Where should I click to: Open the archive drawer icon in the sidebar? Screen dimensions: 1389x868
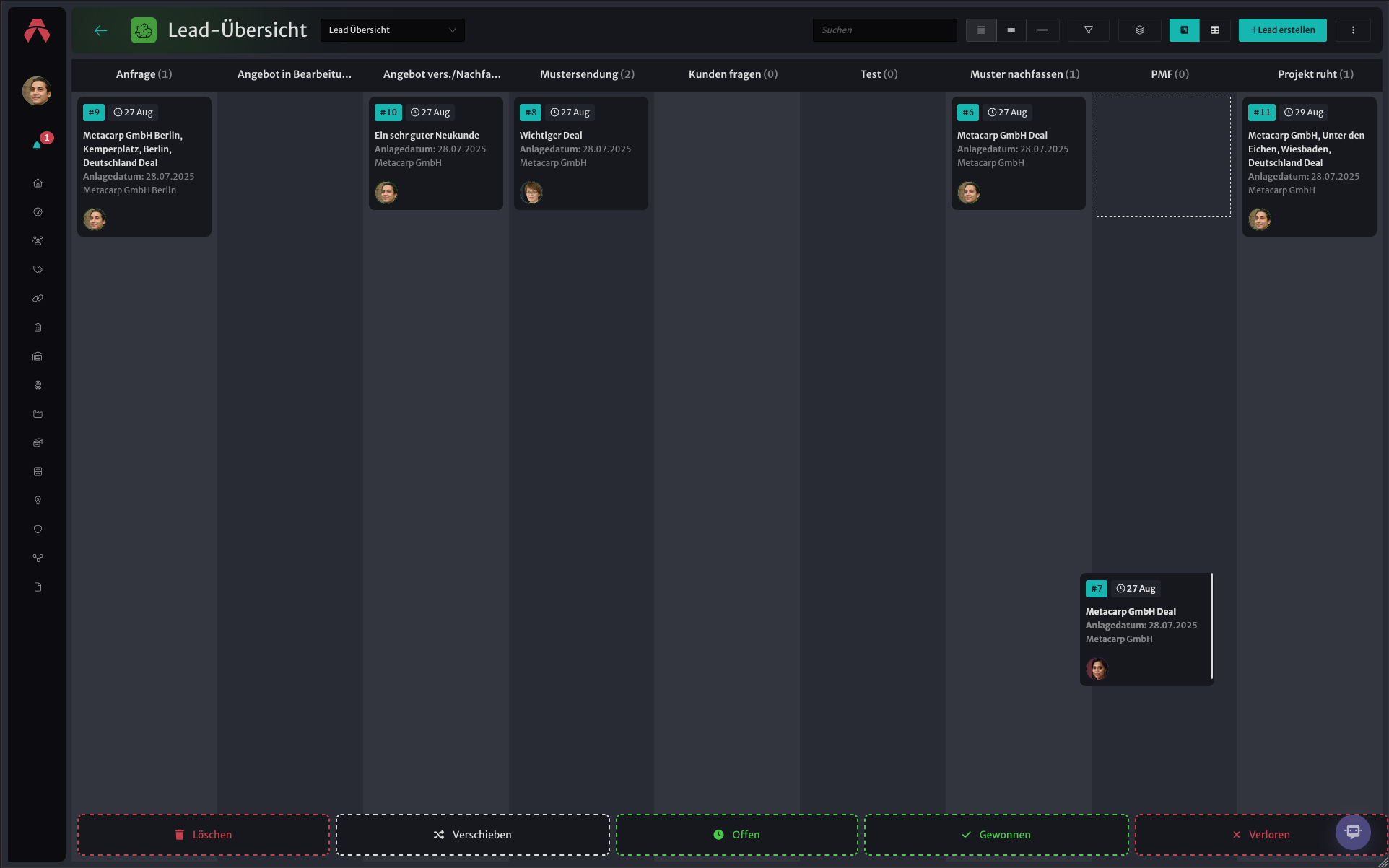coord(38,472)
